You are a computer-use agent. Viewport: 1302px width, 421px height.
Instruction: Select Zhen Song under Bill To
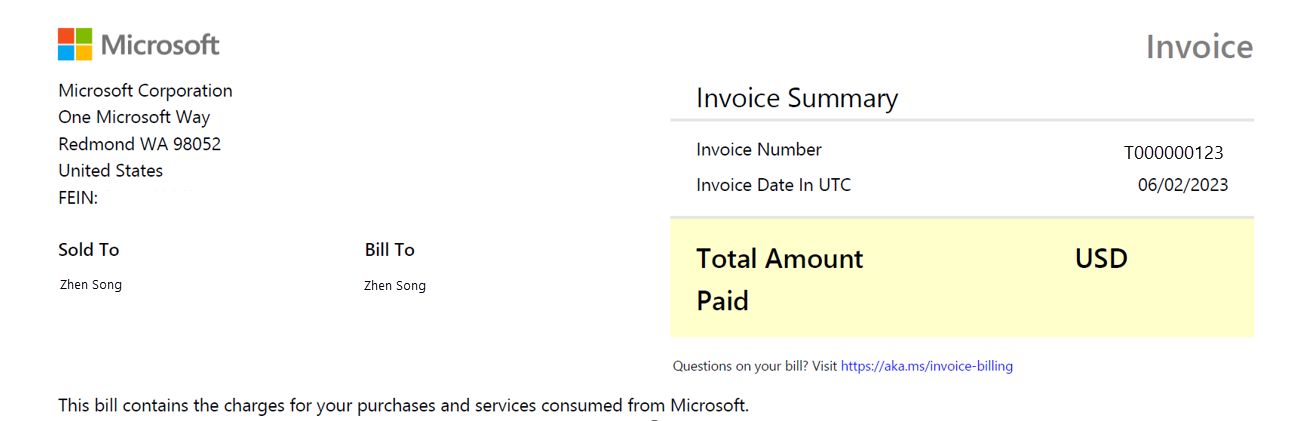point(395,286)
